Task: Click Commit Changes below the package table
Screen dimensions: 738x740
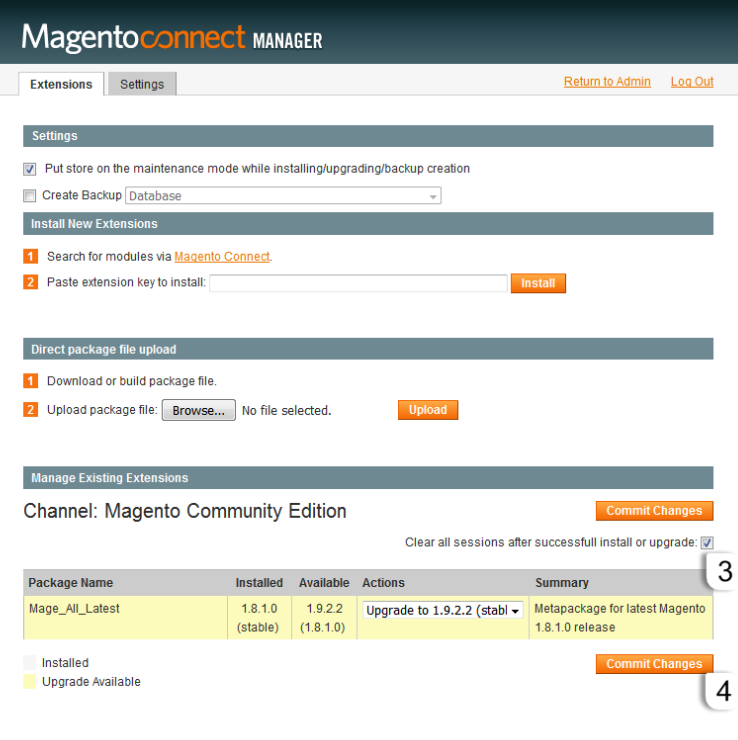Action: pos(654,664)
